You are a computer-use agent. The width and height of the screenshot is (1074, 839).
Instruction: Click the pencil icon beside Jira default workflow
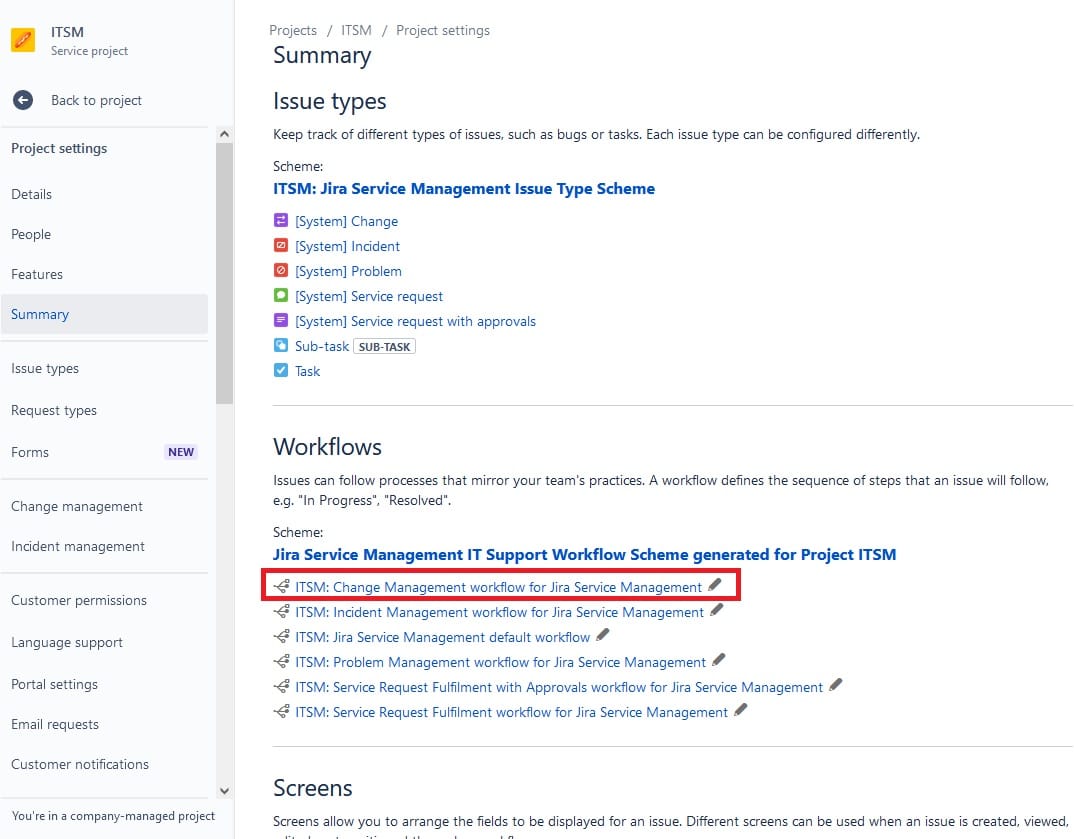(x=602, y=637)
